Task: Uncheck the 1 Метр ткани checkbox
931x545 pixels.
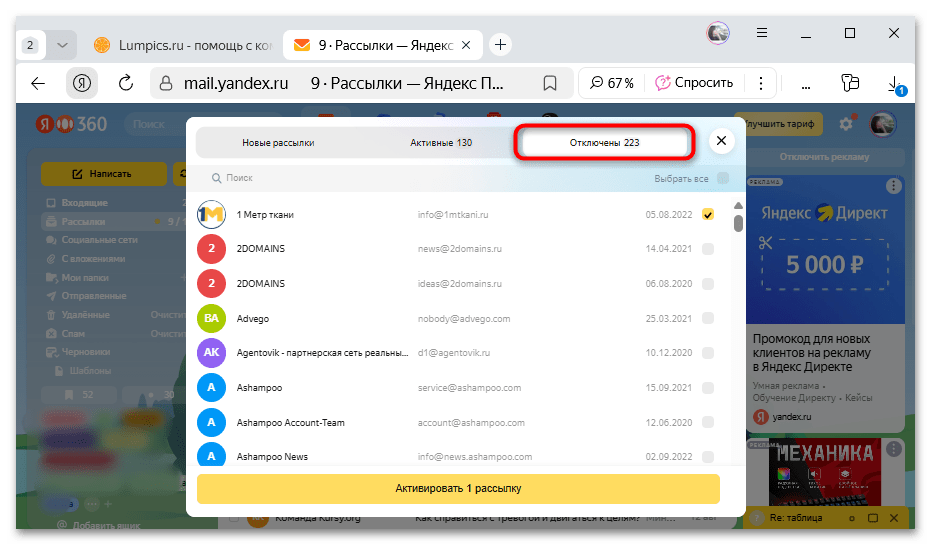Action: (708, 215)
